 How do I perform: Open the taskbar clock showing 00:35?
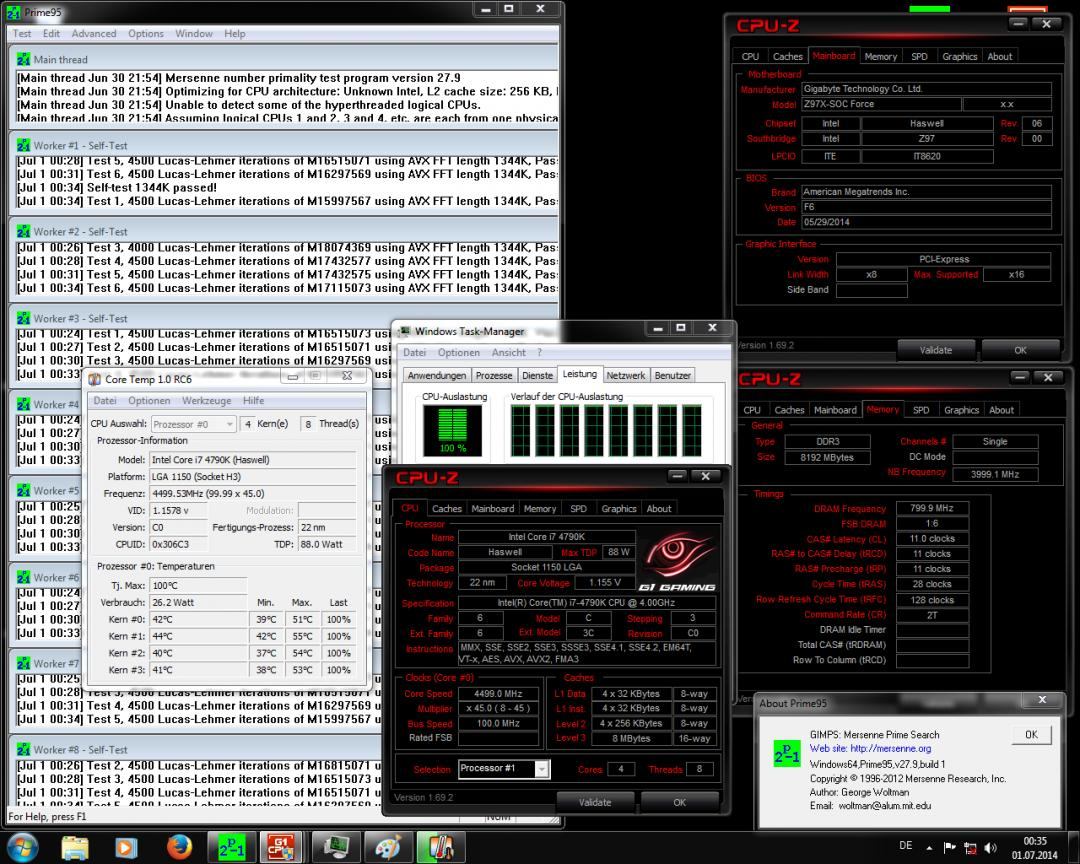coord(1035,848)
